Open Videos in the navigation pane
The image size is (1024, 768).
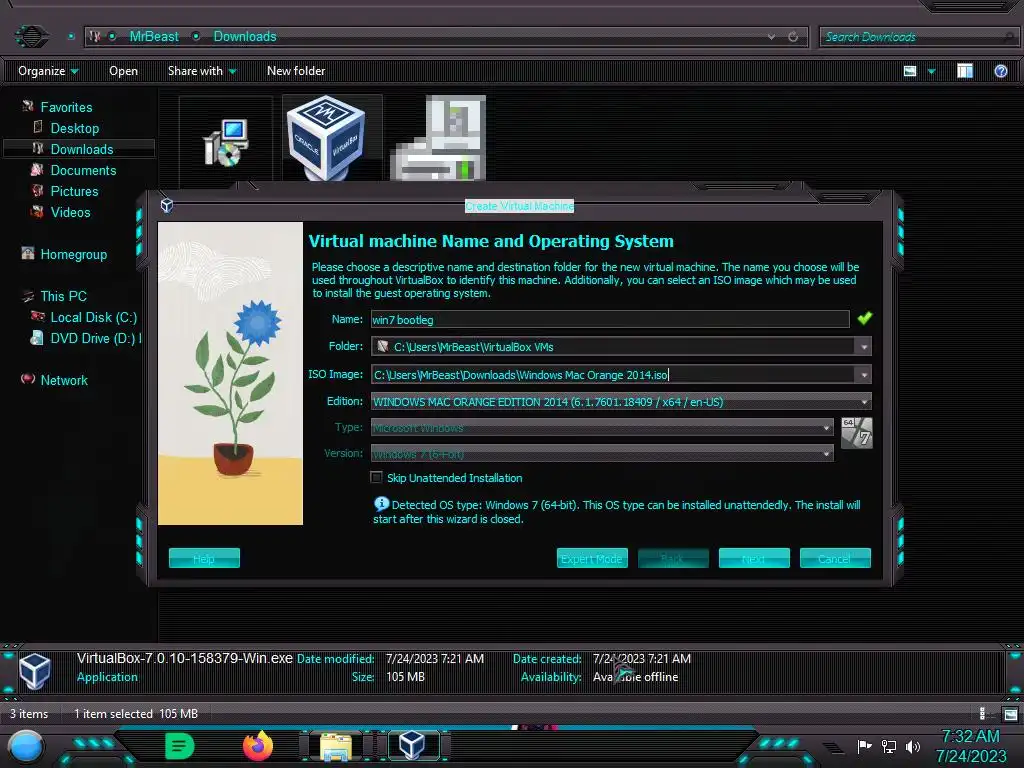click(70, 212)
